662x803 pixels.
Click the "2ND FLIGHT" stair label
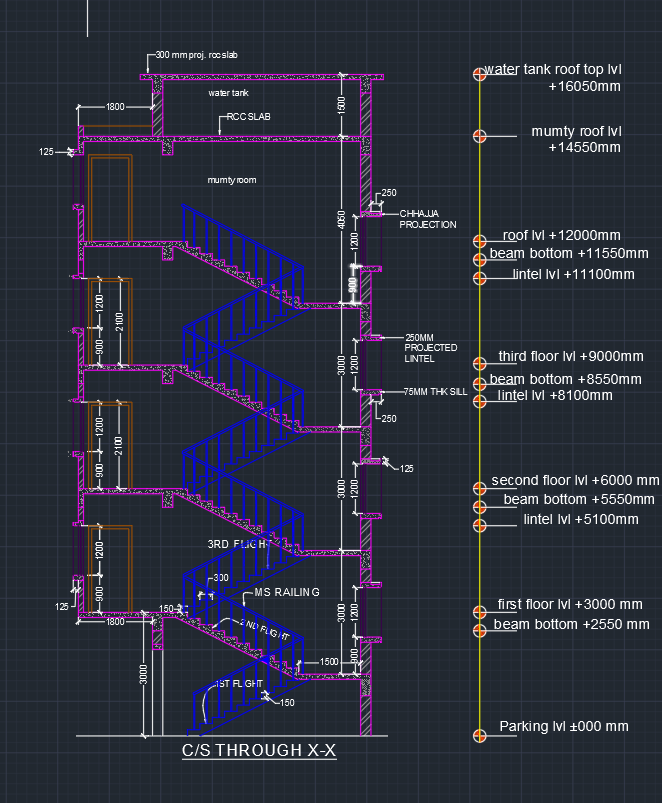pos(264,629)
